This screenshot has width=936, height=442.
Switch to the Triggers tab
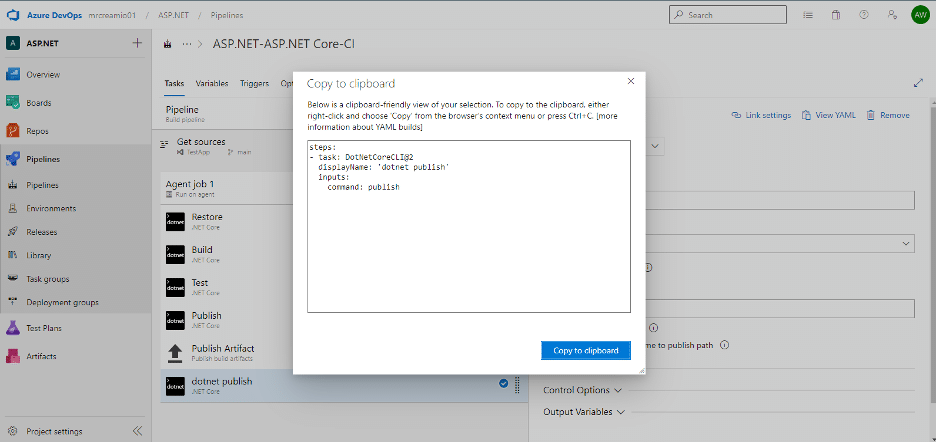pyautogui.click(x=254, y=84)
